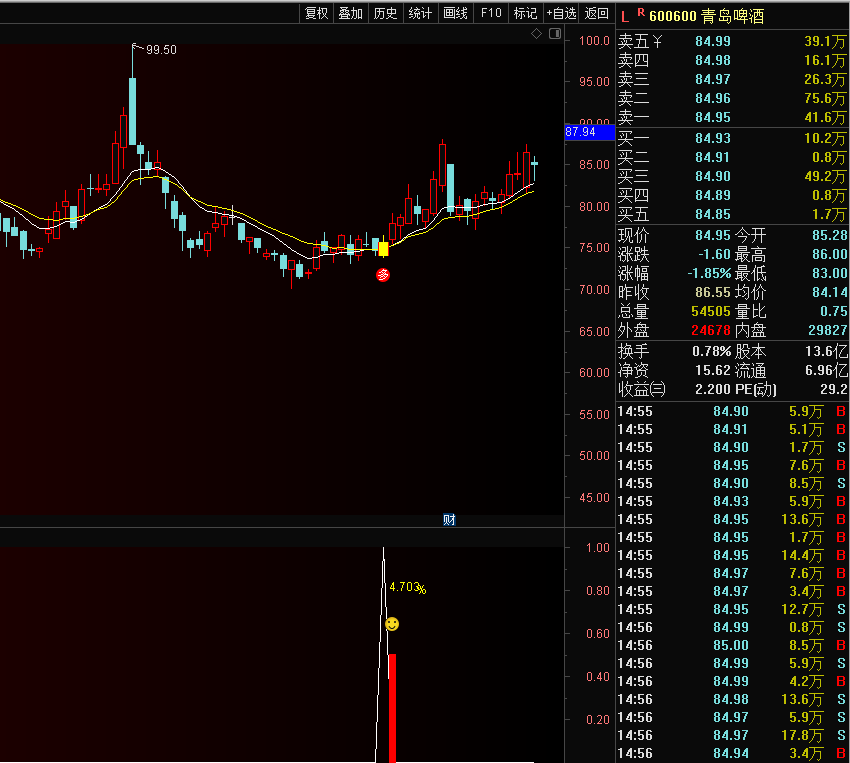Click the 流通 value 6.96亿
Image resolution: width=850 pixels, height=763 pixels.
tap(826, 370)
